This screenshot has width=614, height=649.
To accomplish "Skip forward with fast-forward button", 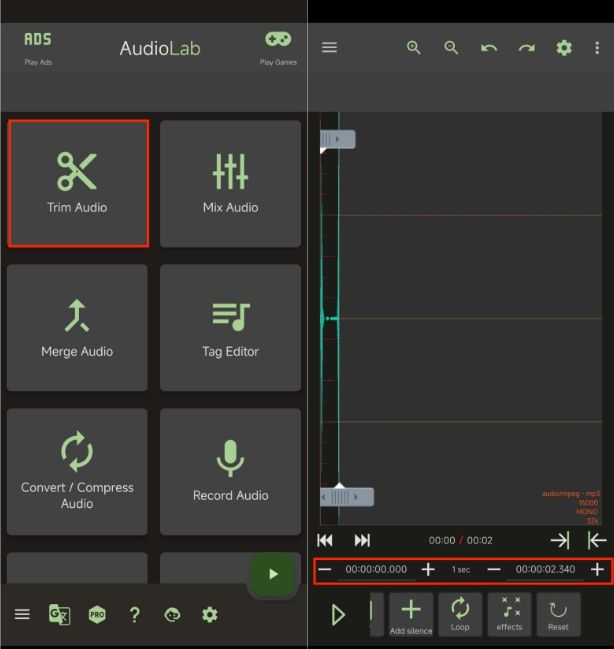I will coord(362,540).
